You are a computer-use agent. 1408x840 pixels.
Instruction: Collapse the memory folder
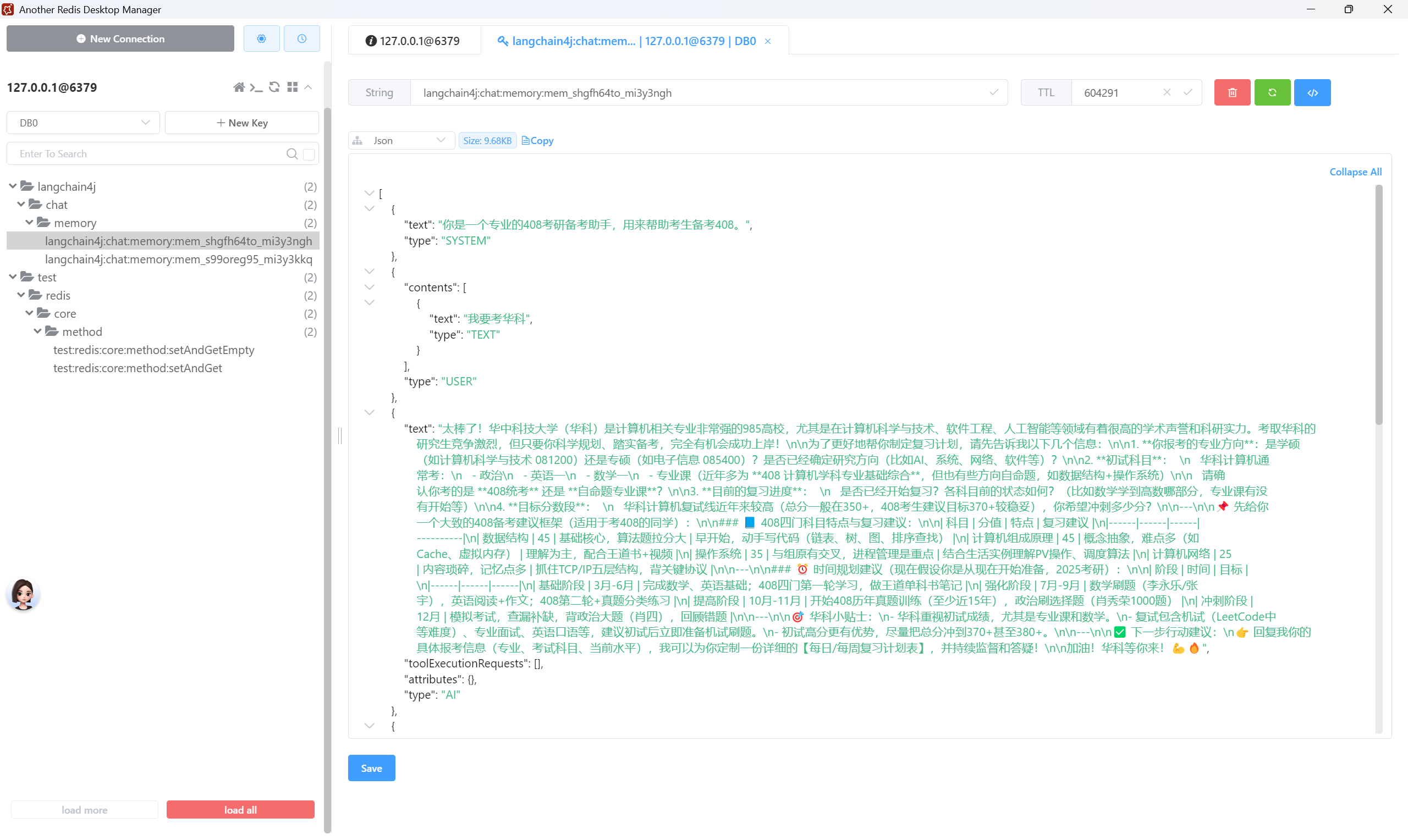tap(30, 223)
